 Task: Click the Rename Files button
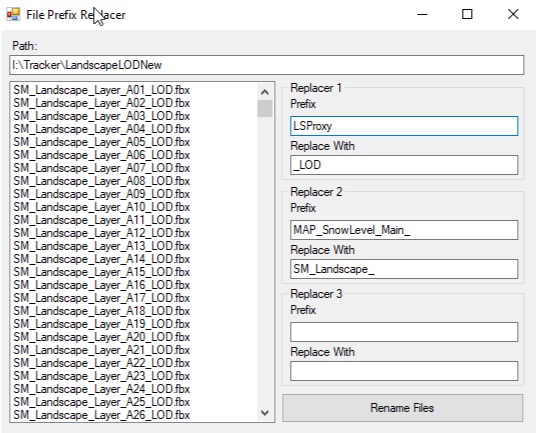coord(402,408)
